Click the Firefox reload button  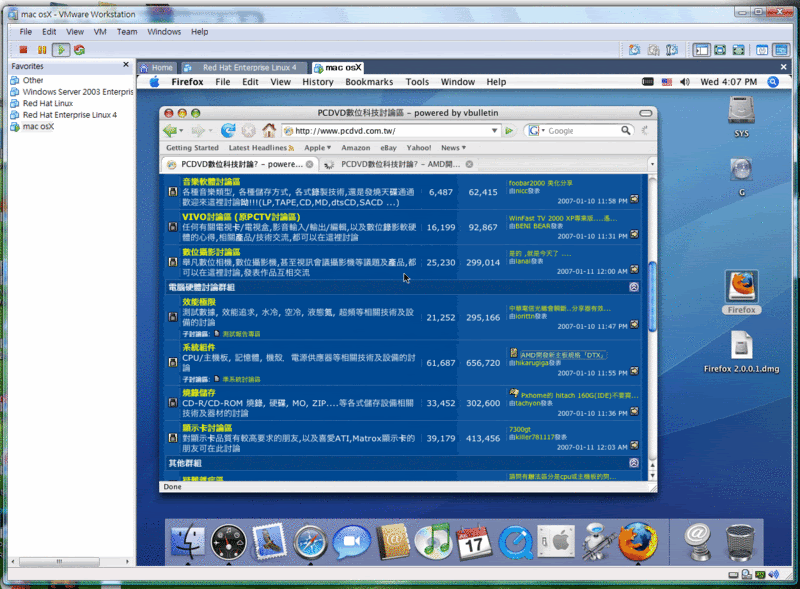point(228,131)
